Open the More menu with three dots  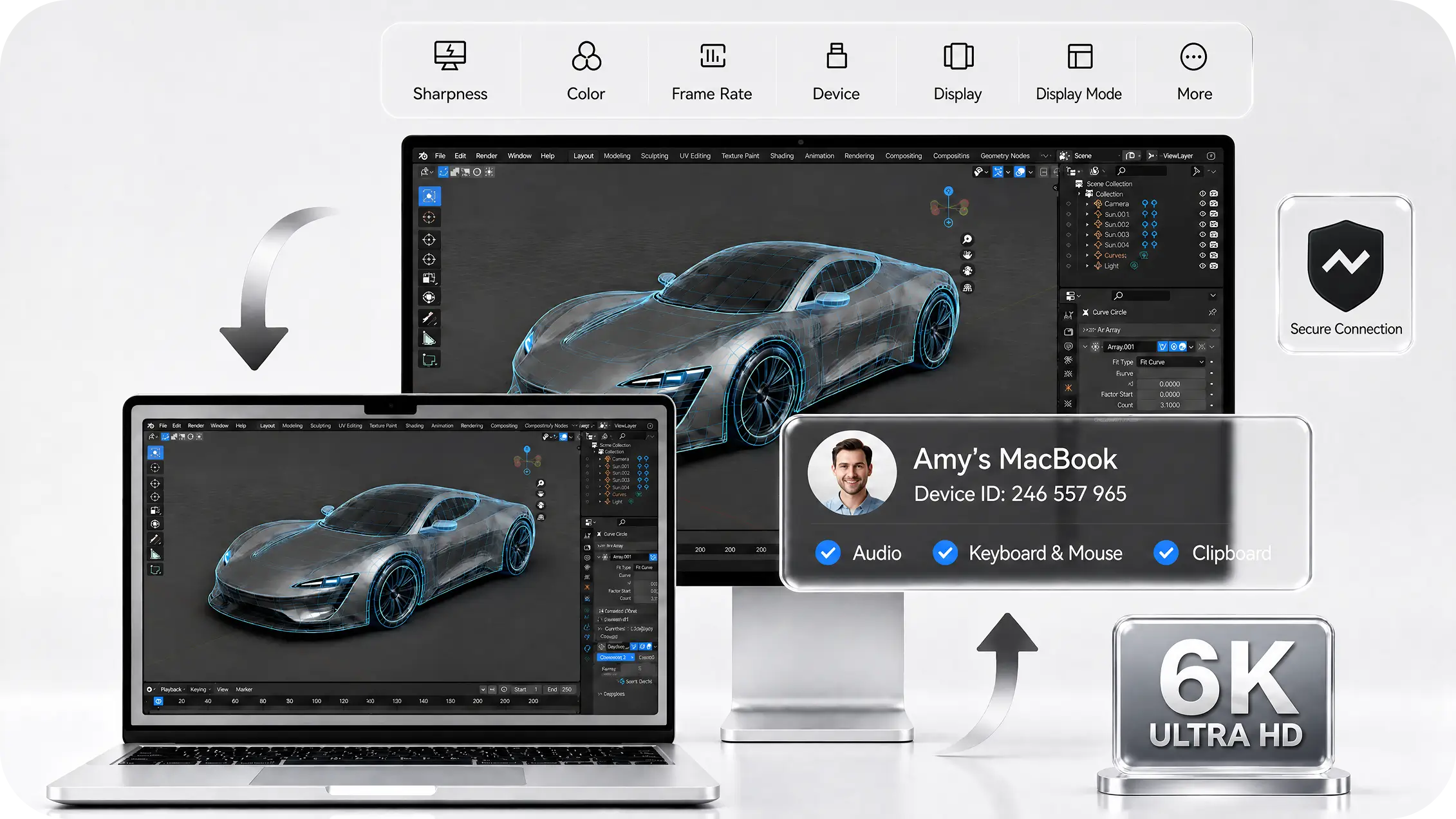1194,71
